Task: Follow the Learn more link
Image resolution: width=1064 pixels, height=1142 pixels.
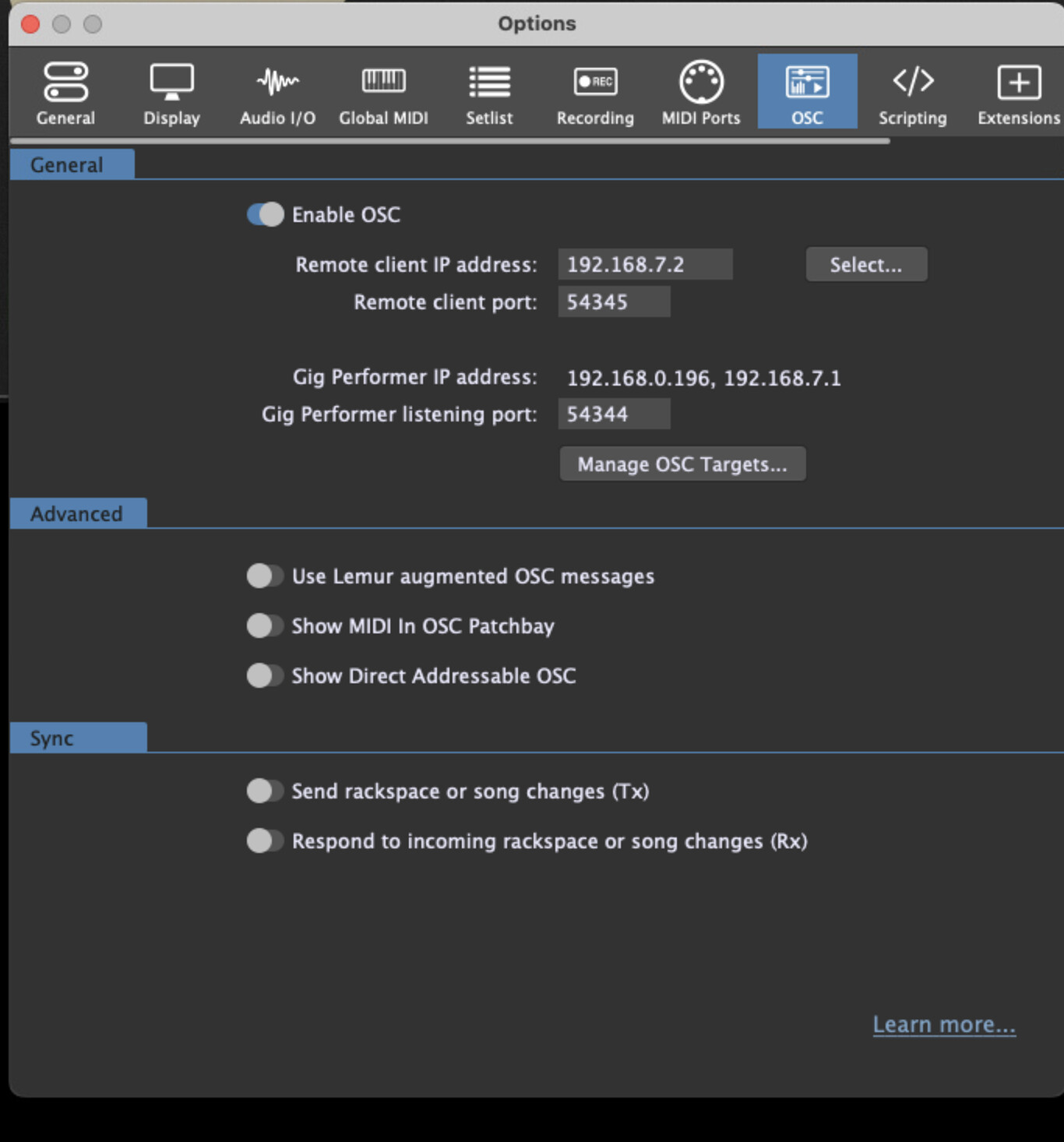Action: (944, 1024)
